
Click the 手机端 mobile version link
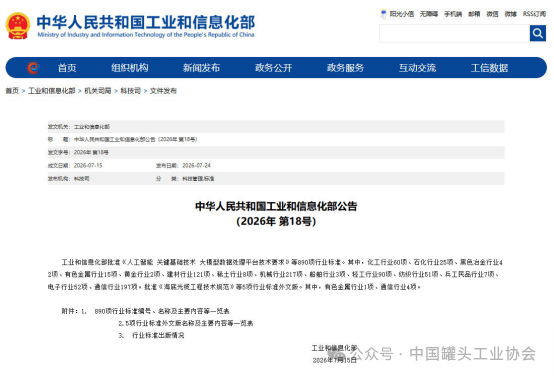coord(453,14)
